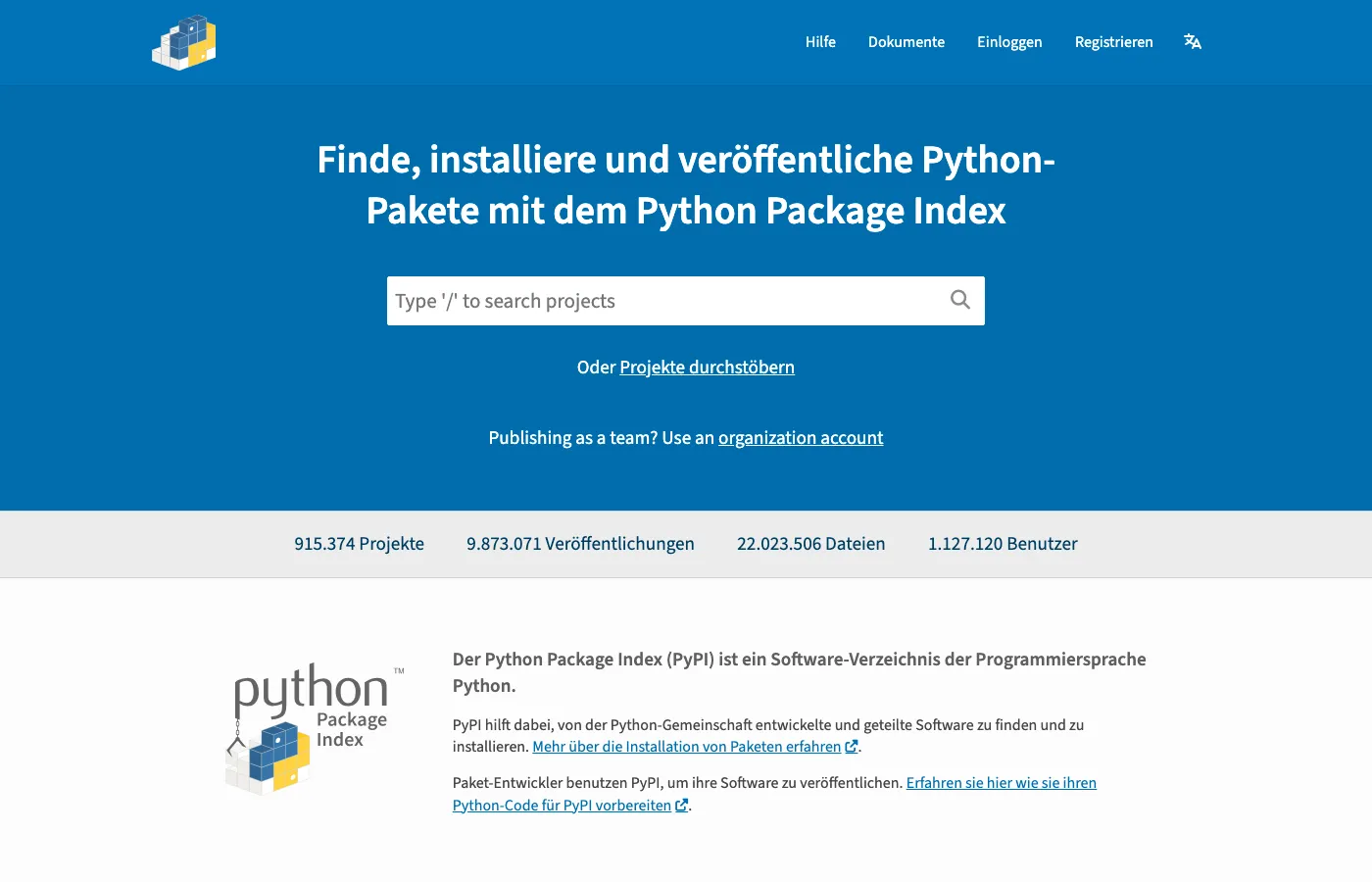Viewport: 1372px width, 882px height.
Task: Click the python Package Index logo image
Action: pyautogui.click(x=316, y=729)
